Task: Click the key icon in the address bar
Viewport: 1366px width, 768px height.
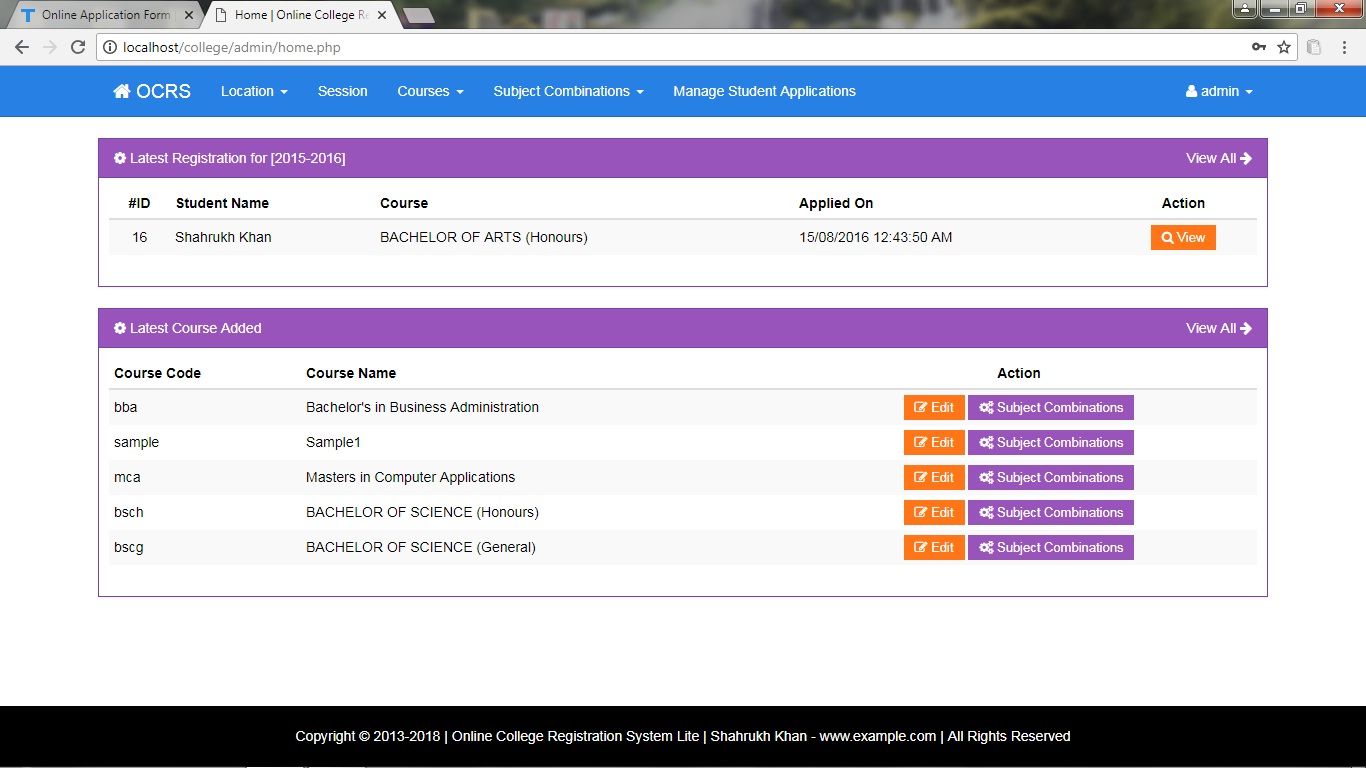Action: [1257, 46]
